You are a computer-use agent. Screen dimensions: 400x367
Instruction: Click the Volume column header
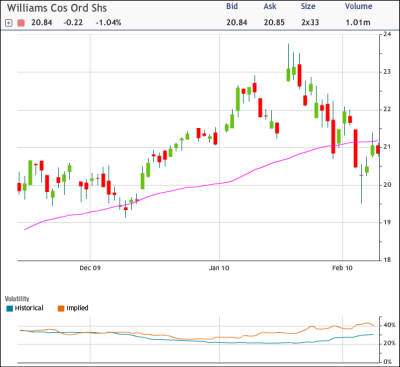[359, 6]
